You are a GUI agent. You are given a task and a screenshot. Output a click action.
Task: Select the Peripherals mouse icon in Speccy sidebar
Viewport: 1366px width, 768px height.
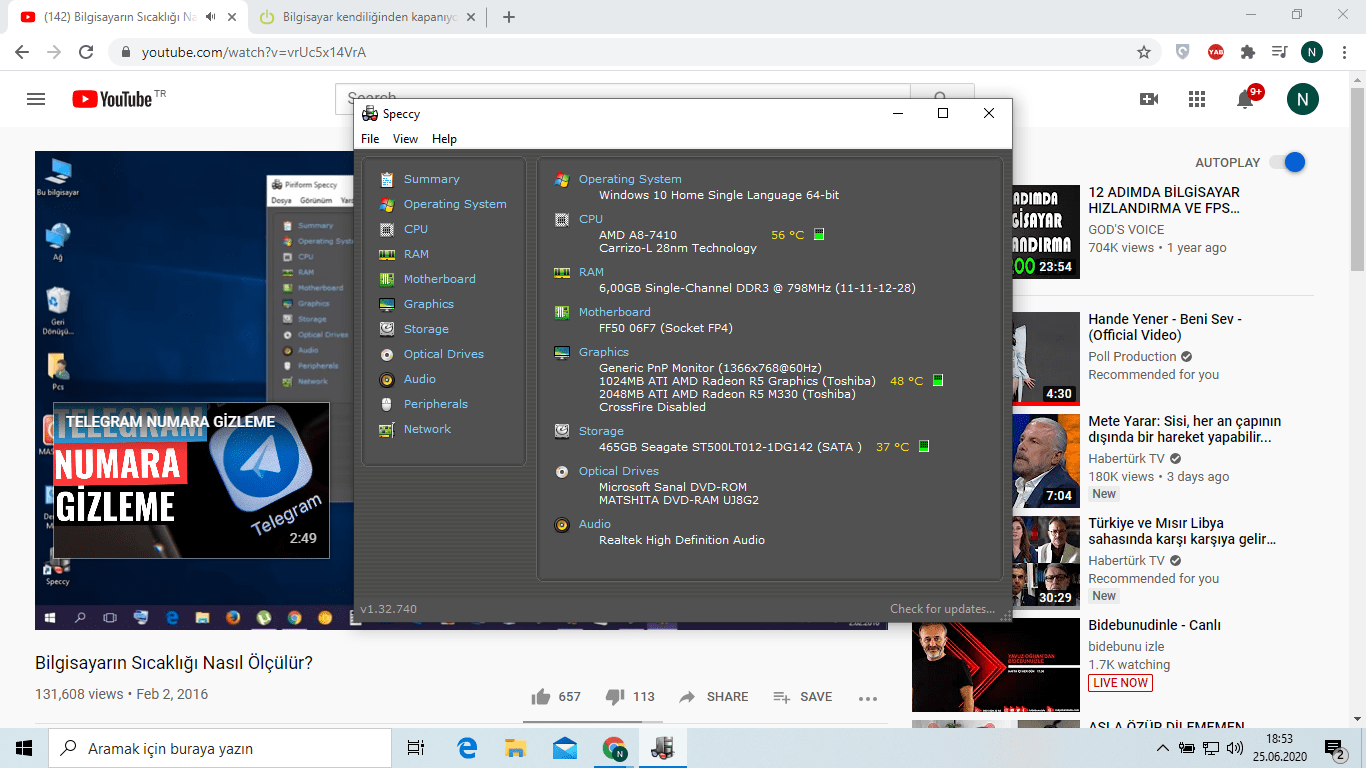click(387, 405)
